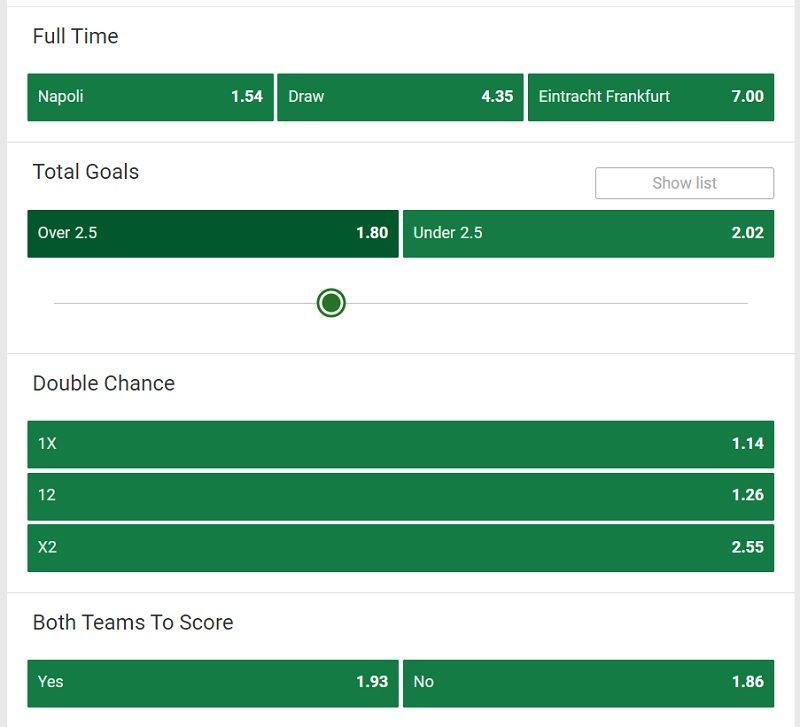This screenshot has width=800, height=727.
Task: Click the Show list button
Action: [x=684, y=183]
